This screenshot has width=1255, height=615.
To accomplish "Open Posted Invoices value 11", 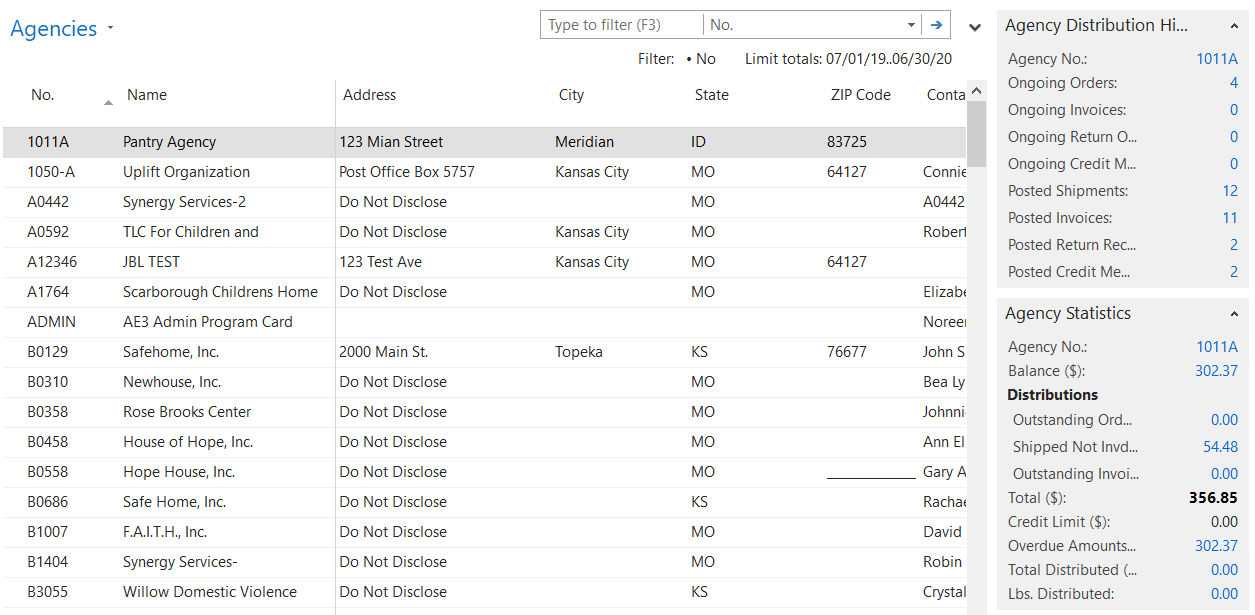I will point(1229,218).
